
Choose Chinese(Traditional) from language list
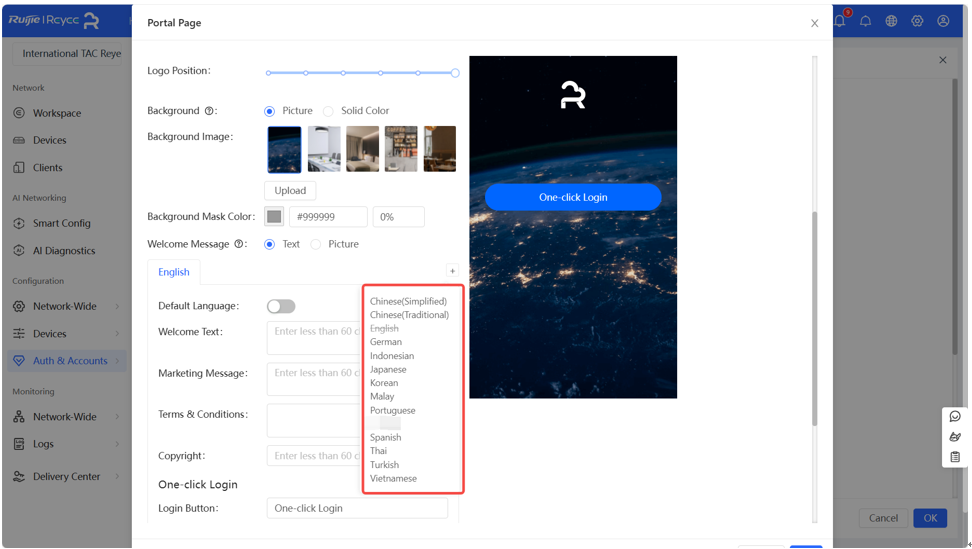(x=409, y=315)
